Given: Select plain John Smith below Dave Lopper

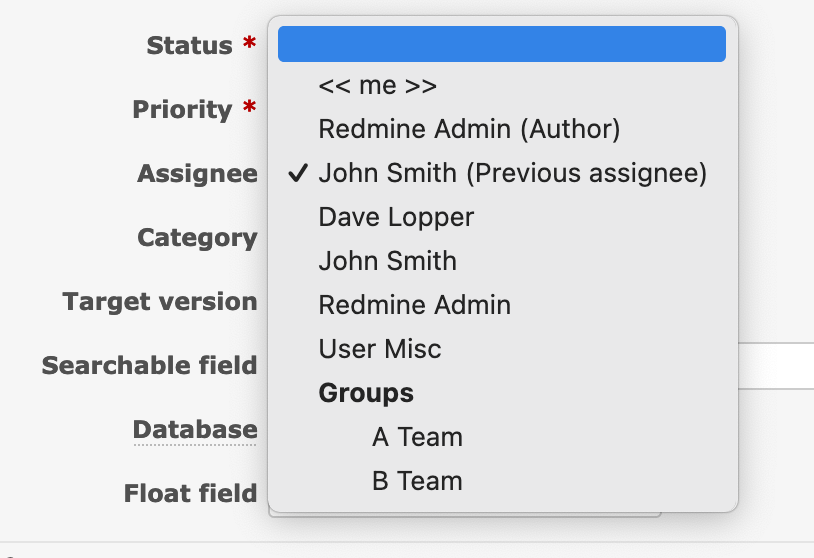Looking at the screenshot, I should coord(387,261).
